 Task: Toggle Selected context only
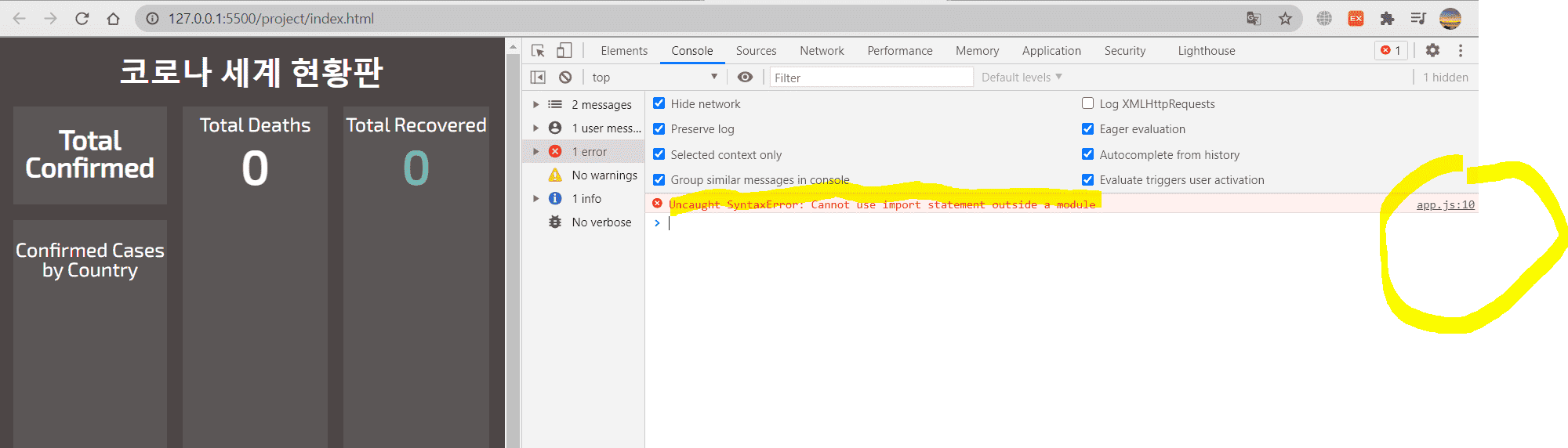[x=659, y=154]
